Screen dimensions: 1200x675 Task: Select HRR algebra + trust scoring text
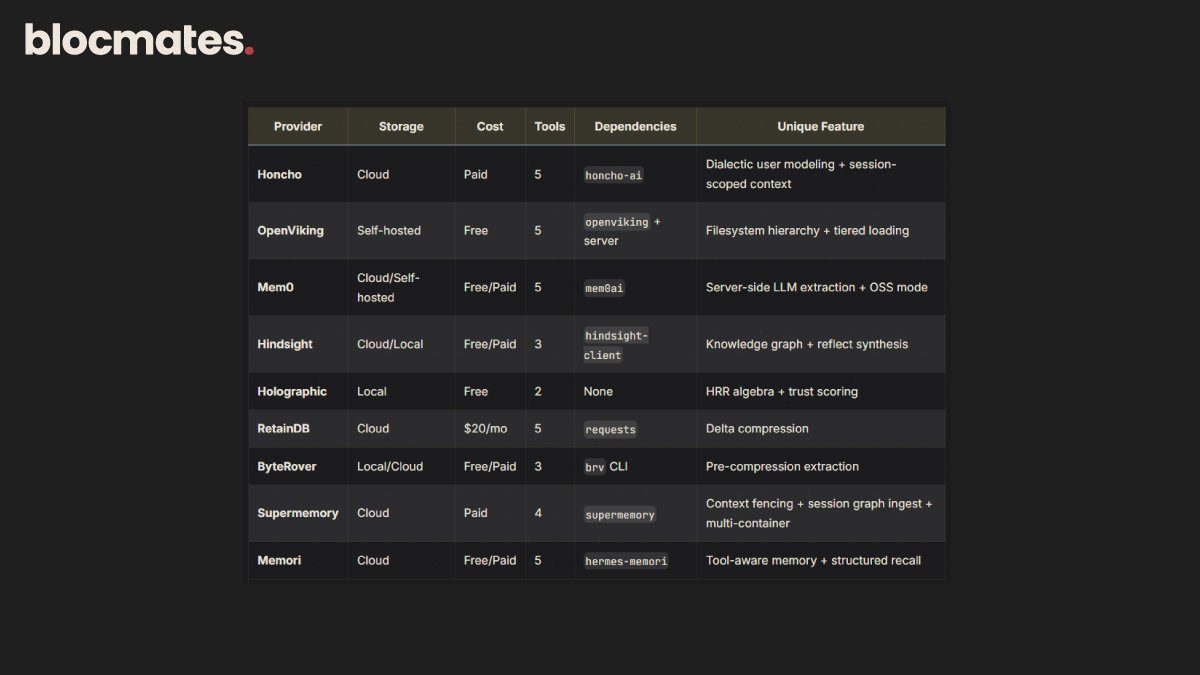pyautogui.click(x=782, y=392)
